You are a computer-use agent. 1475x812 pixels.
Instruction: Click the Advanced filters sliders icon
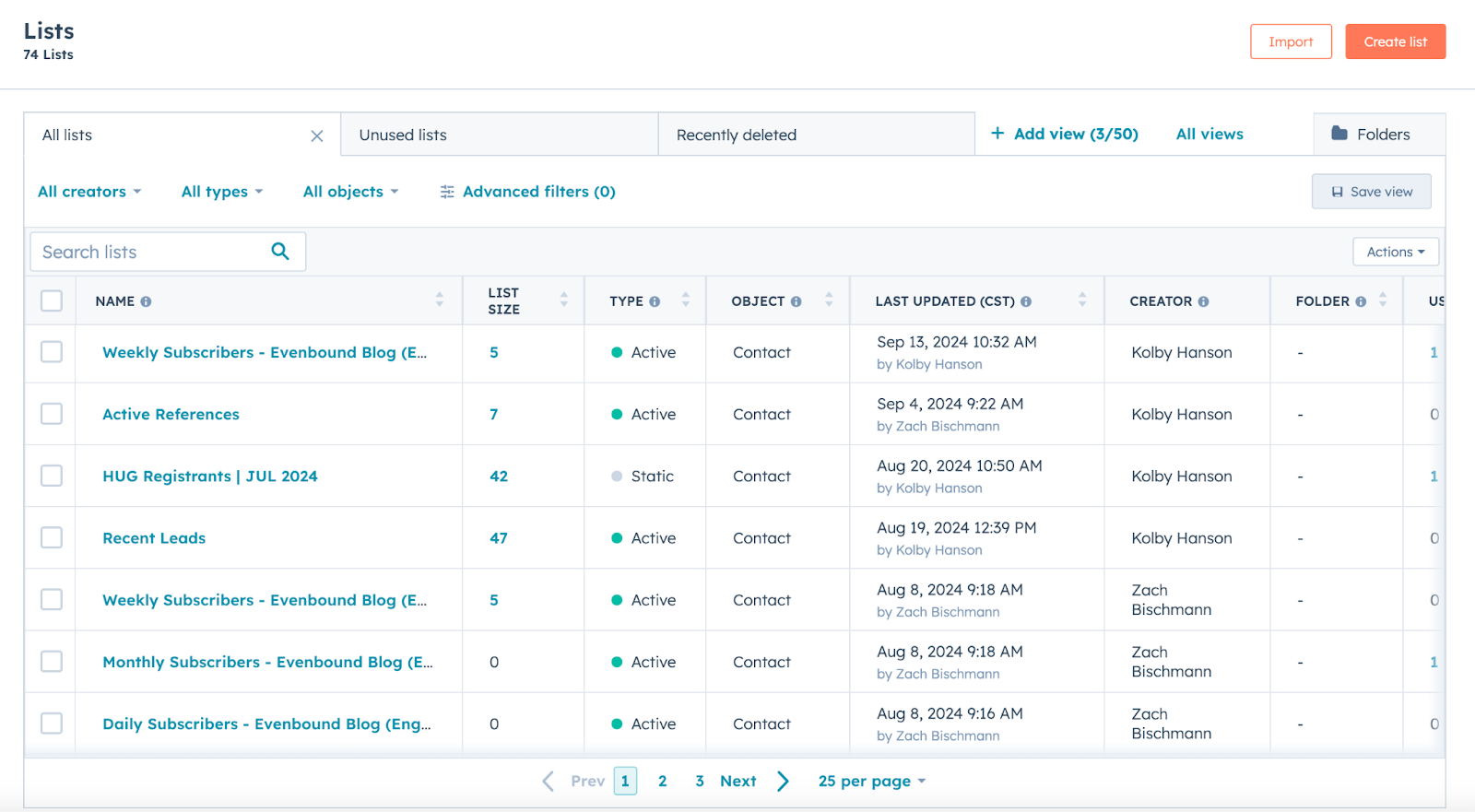coord(447,192)
